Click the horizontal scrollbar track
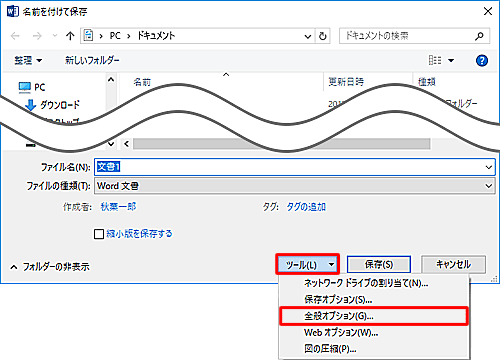This screenshot has width=500, height=360. [x=282, y=144]
